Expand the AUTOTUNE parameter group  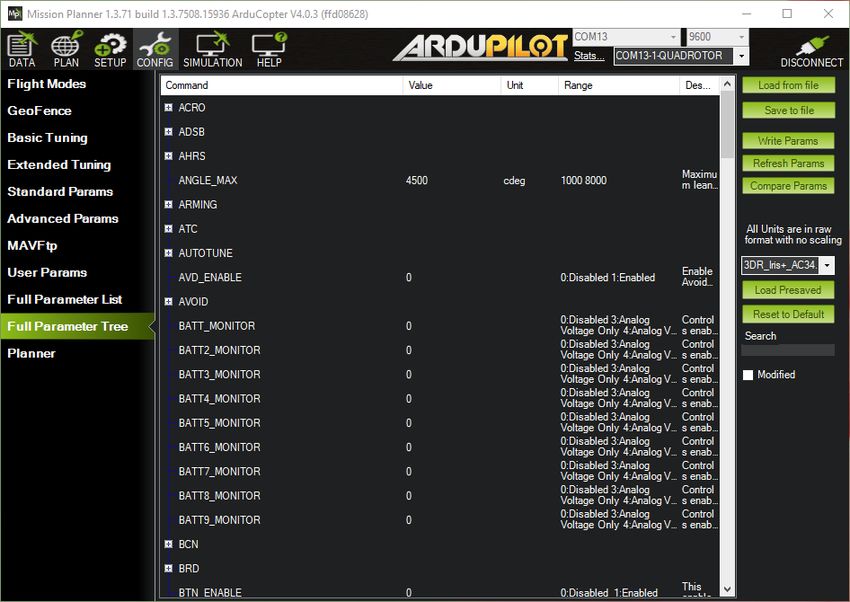(168, 253)
